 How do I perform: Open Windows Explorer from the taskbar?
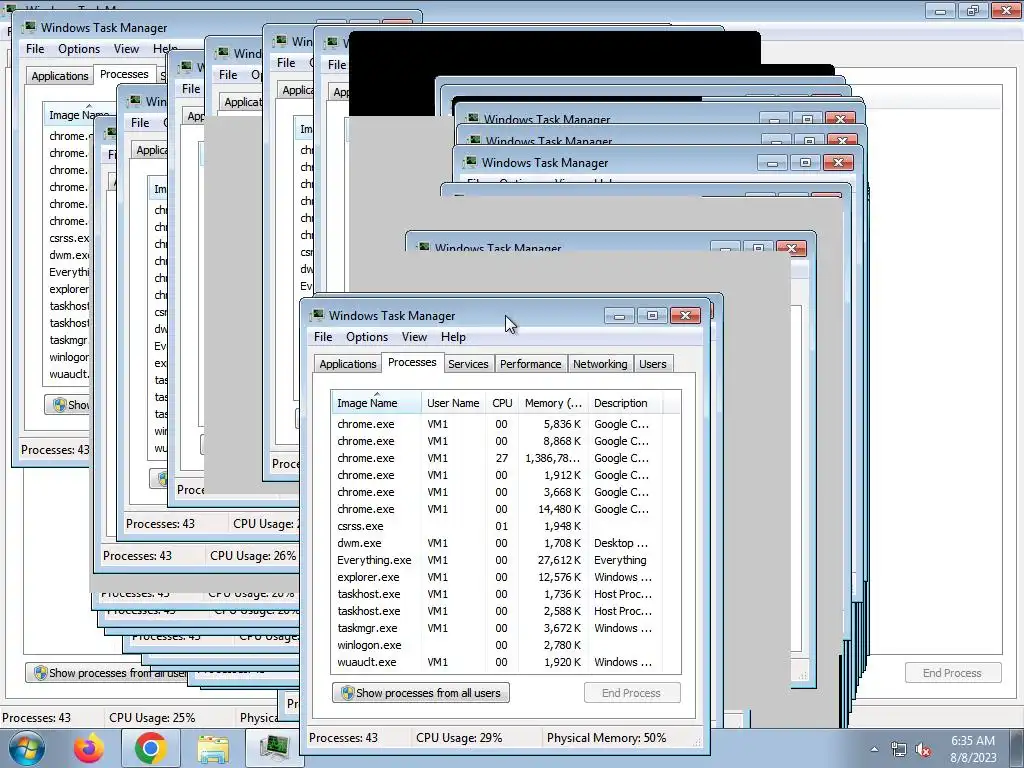[212, 748]
